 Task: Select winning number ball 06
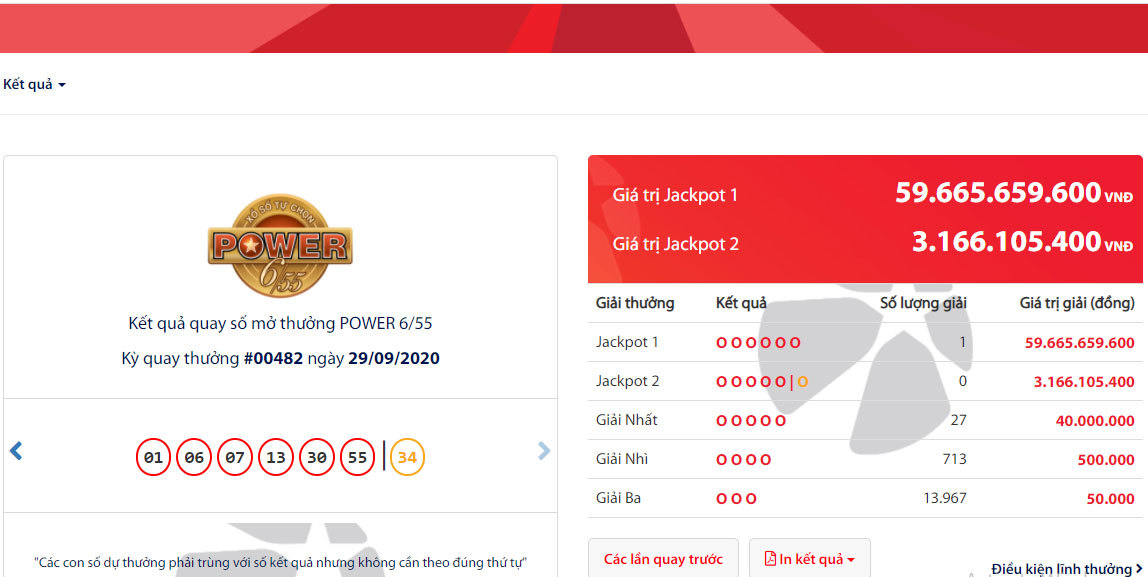(x=194, y=458)
